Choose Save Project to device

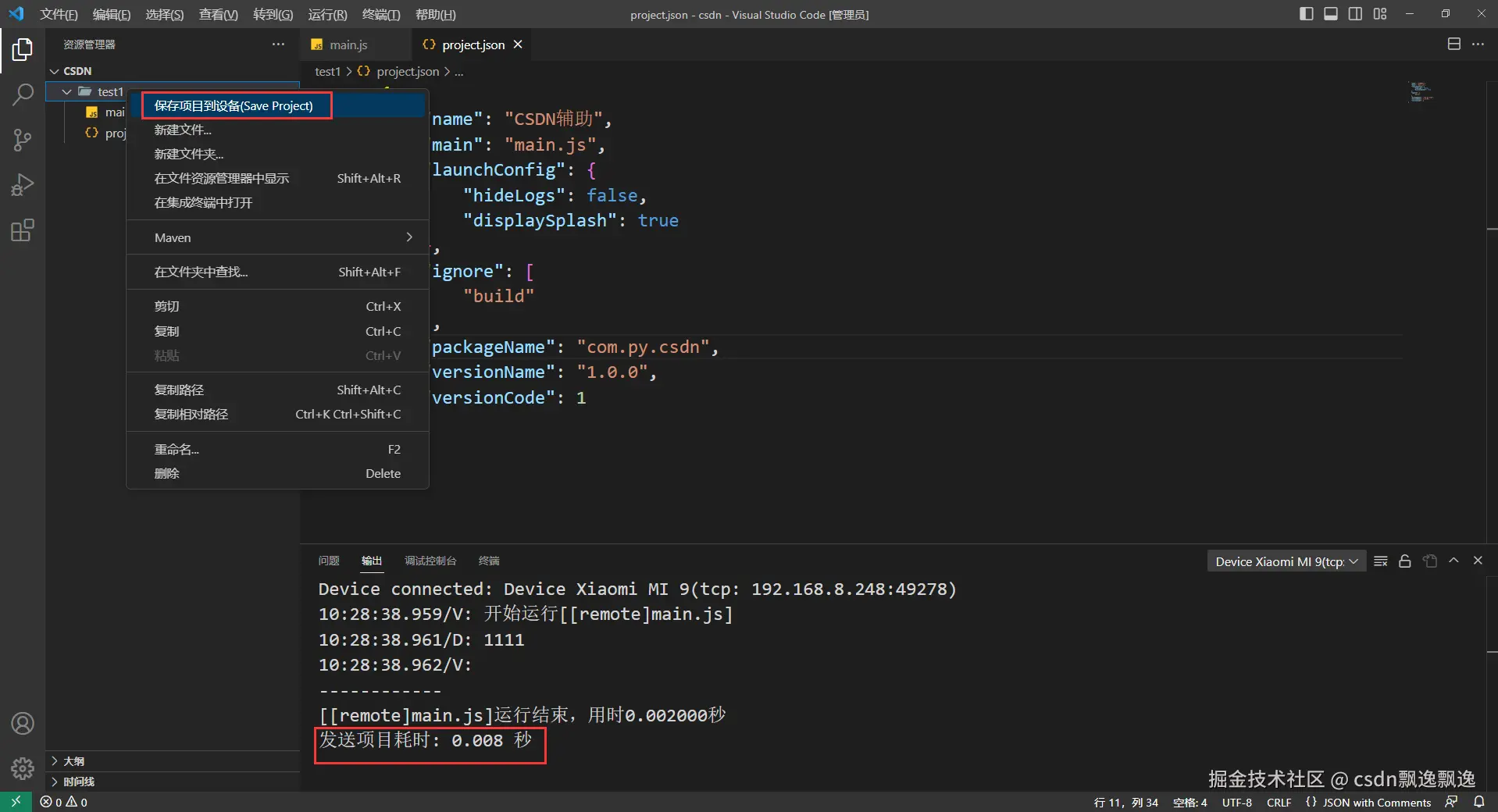pyautogui.click(x=277, y=105)
